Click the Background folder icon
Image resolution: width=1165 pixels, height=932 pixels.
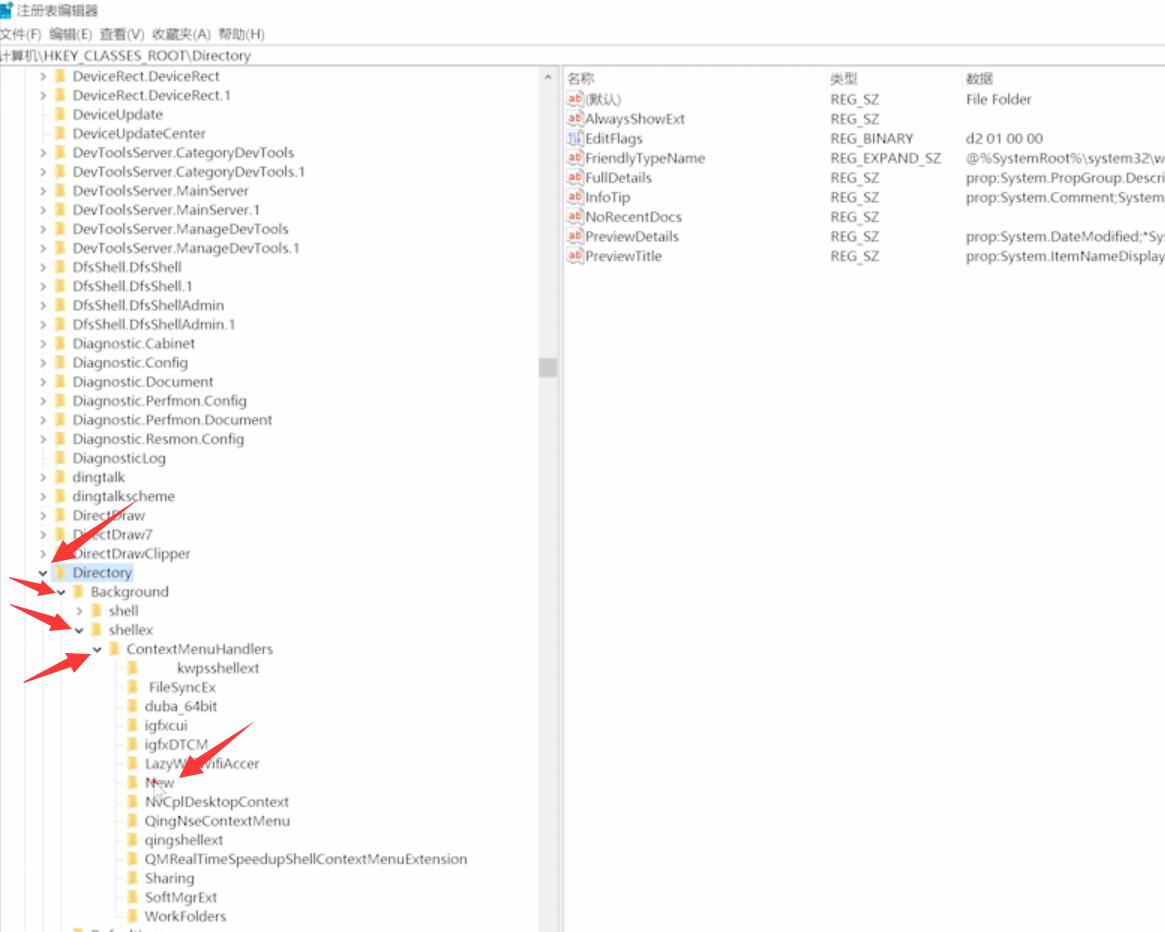pos(79,592)
